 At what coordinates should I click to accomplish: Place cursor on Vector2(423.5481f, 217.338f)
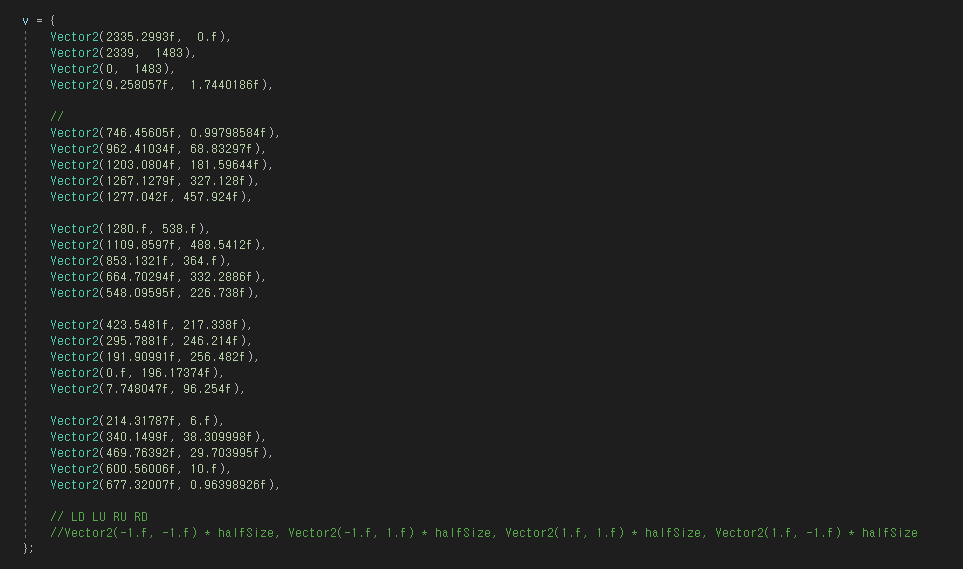(151, 325)
